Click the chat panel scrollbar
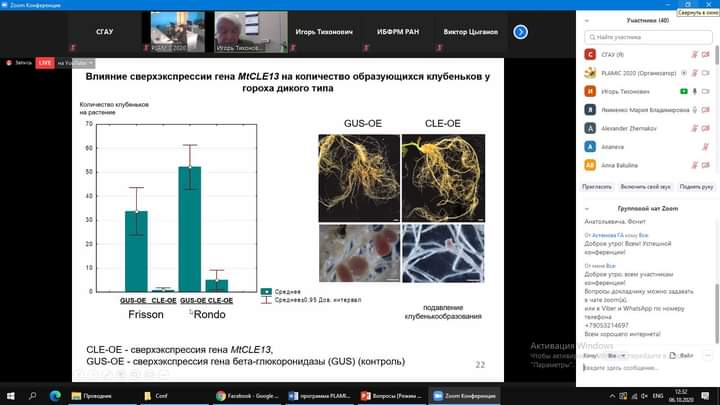 pyautogui.click(x=717, y=314)
